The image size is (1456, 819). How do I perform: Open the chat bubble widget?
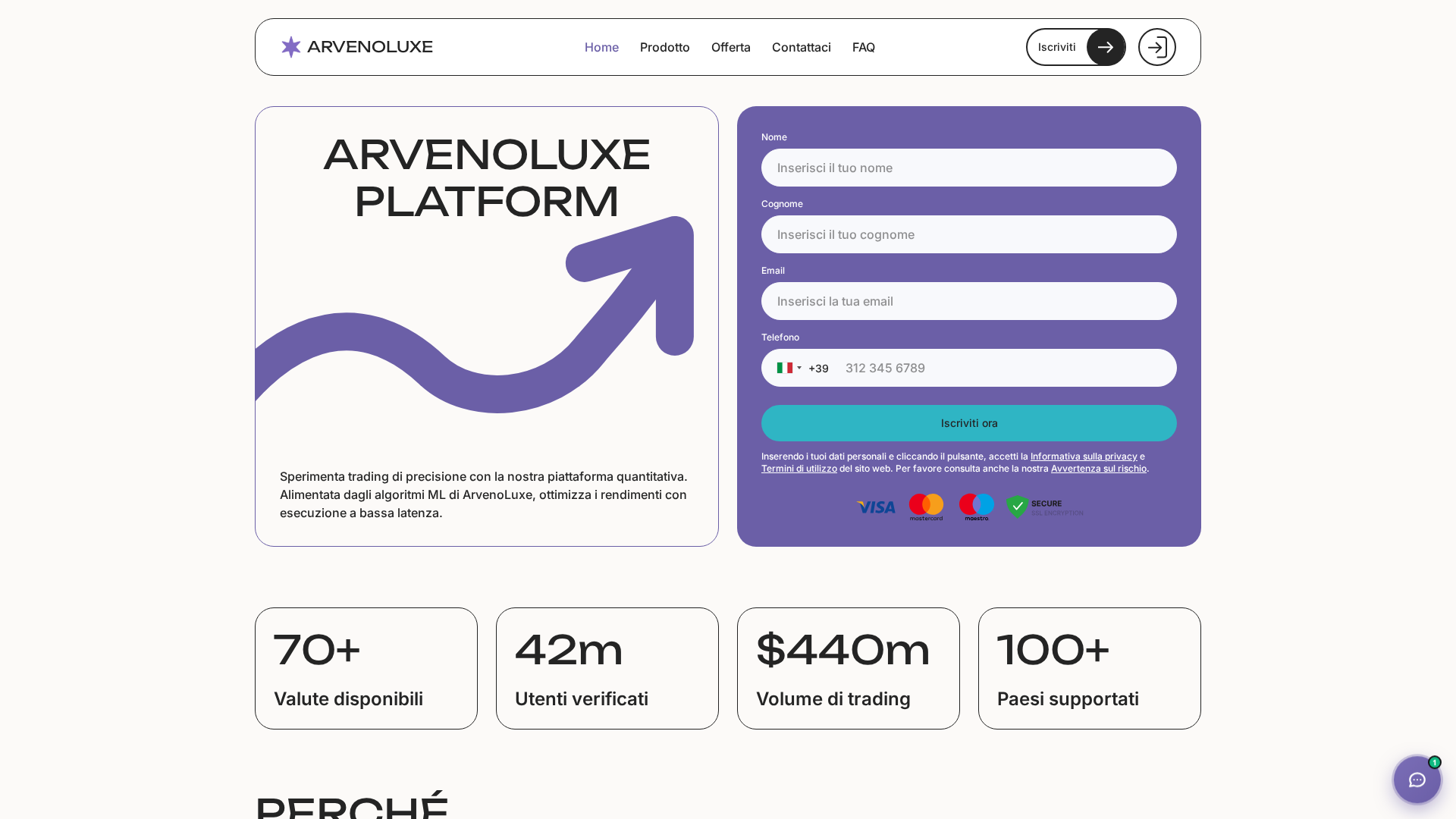(x=1417, y=780)
